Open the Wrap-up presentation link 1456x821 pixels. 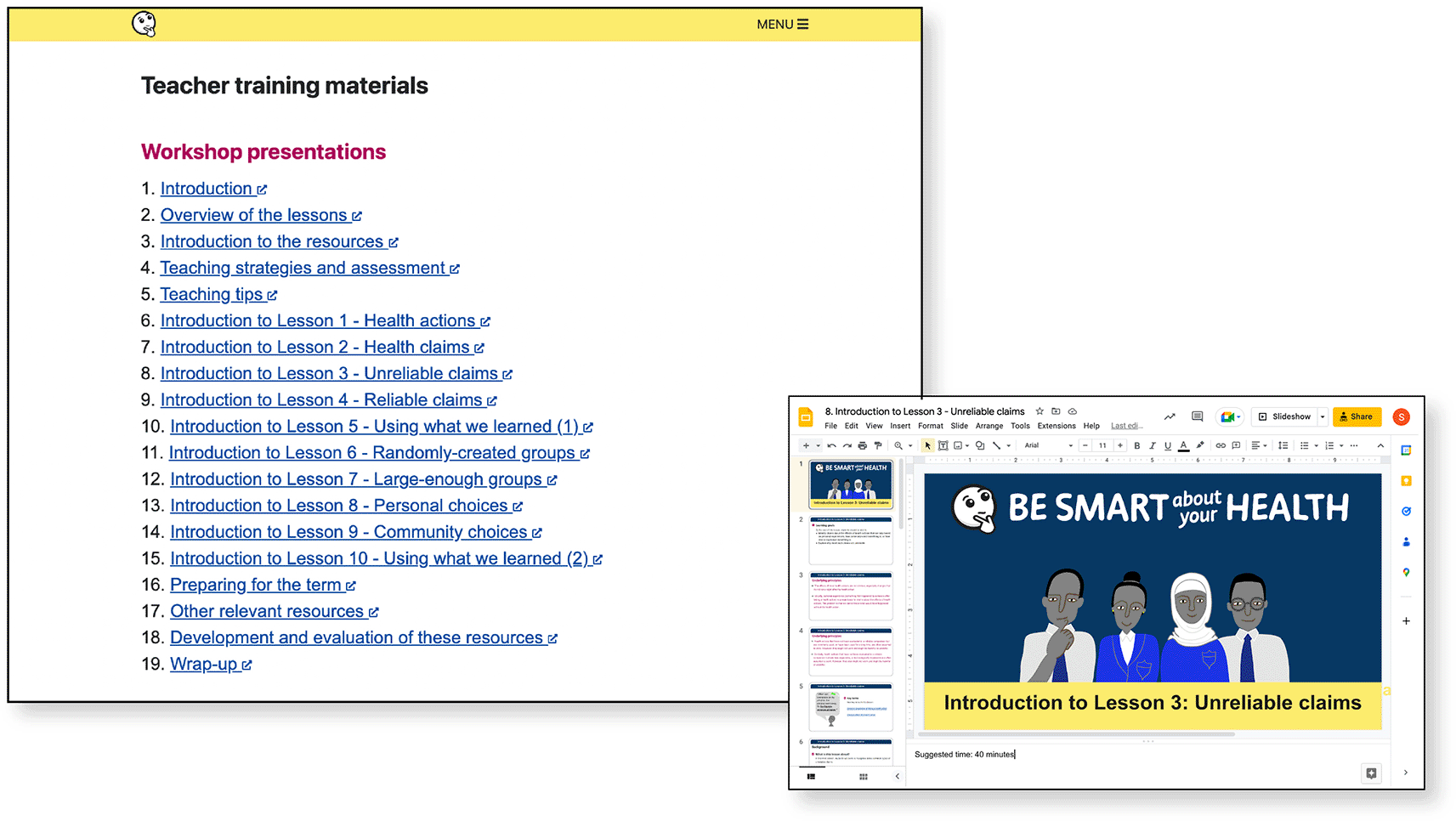click(211, 663)
